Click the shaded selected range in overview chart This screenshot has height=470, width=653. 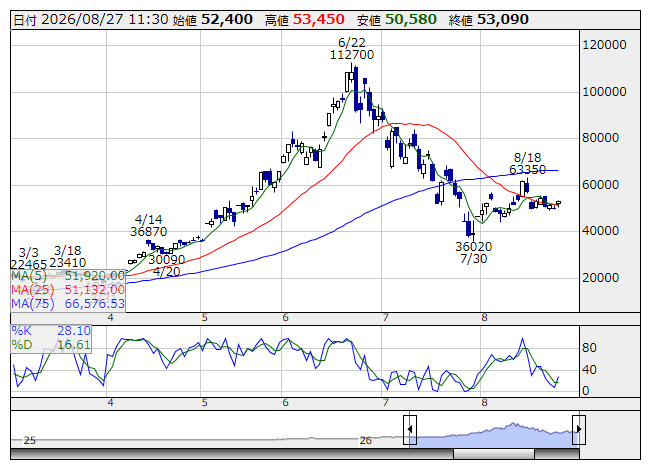tap(494, 436)
